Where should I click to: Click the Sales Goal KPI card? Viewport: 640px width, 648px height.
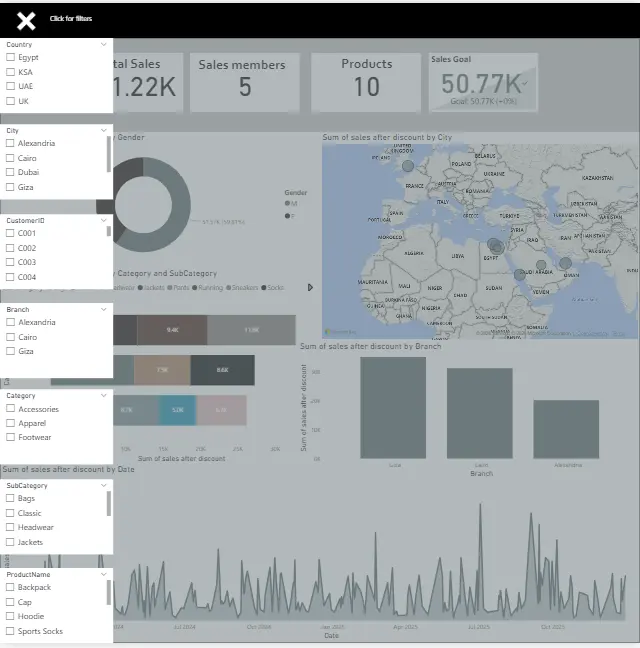coord(483,82)
